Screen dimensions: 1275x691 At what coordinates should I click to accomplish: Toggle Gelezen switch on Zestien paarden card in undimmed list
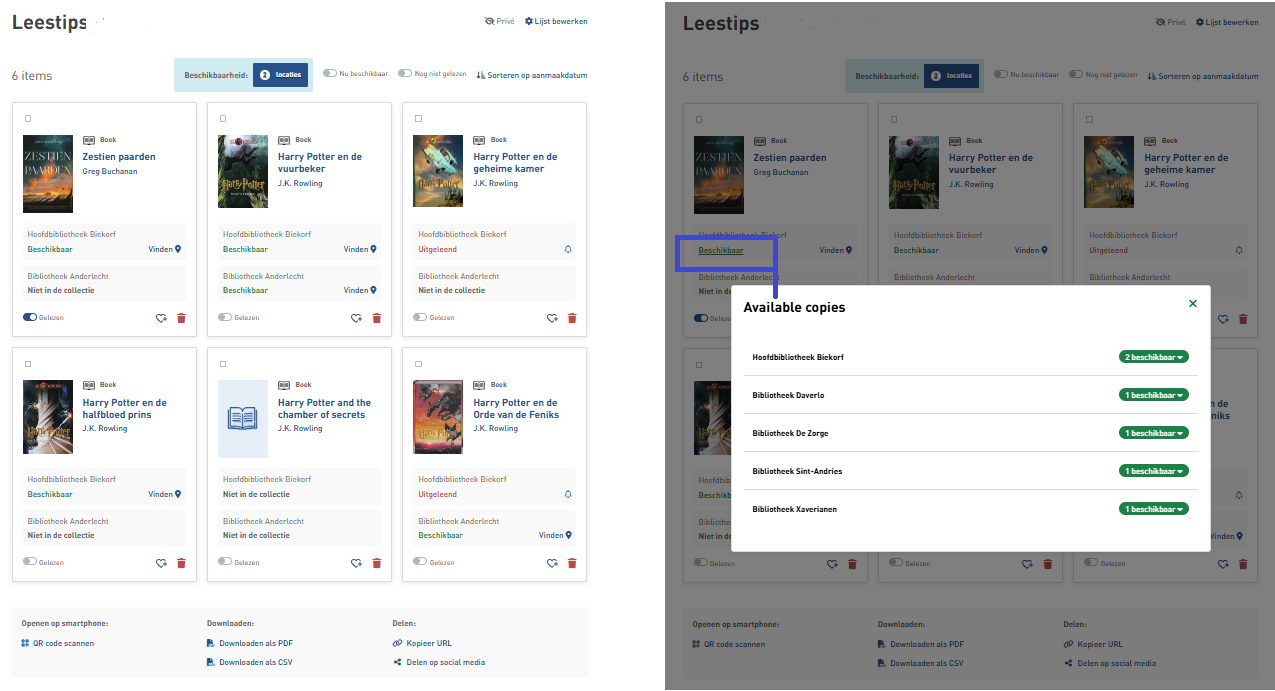(30, 317)
